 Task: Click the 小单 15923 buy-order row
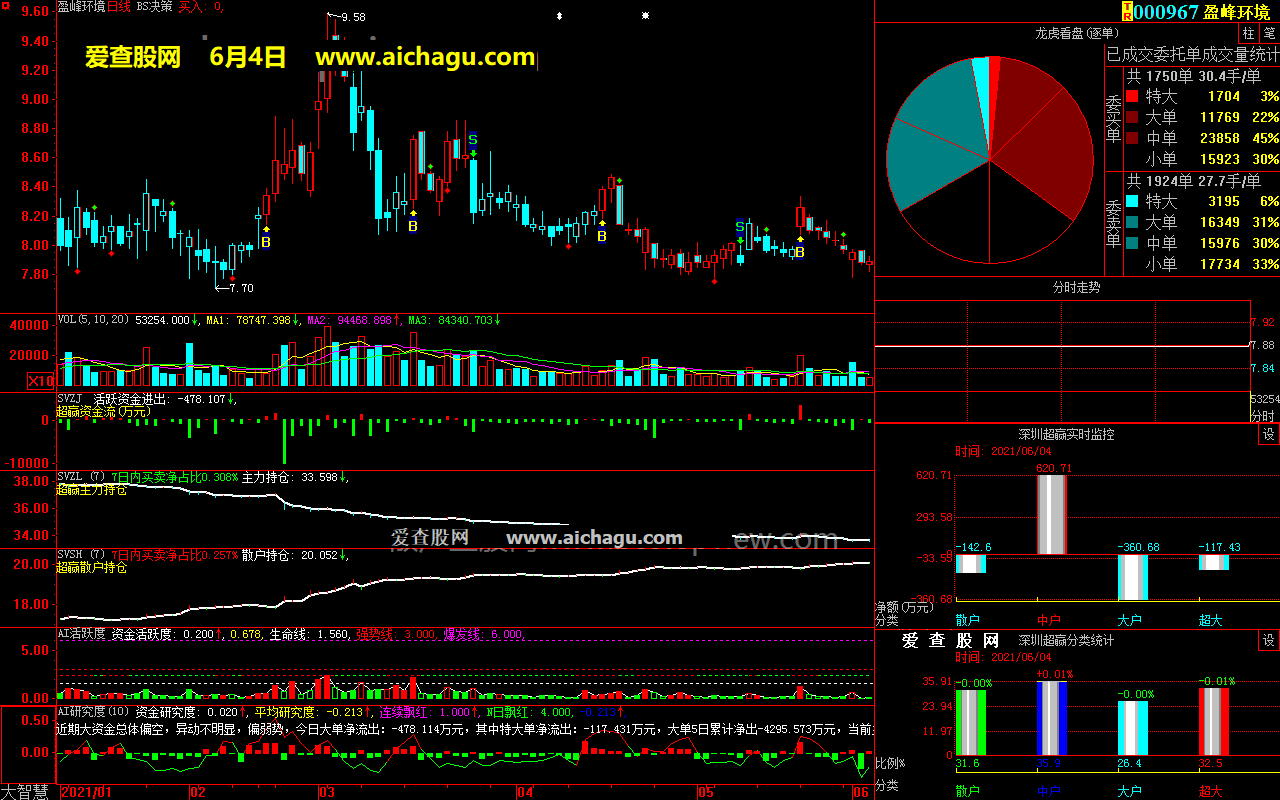pyautogui.click(x=1201, y=159)
